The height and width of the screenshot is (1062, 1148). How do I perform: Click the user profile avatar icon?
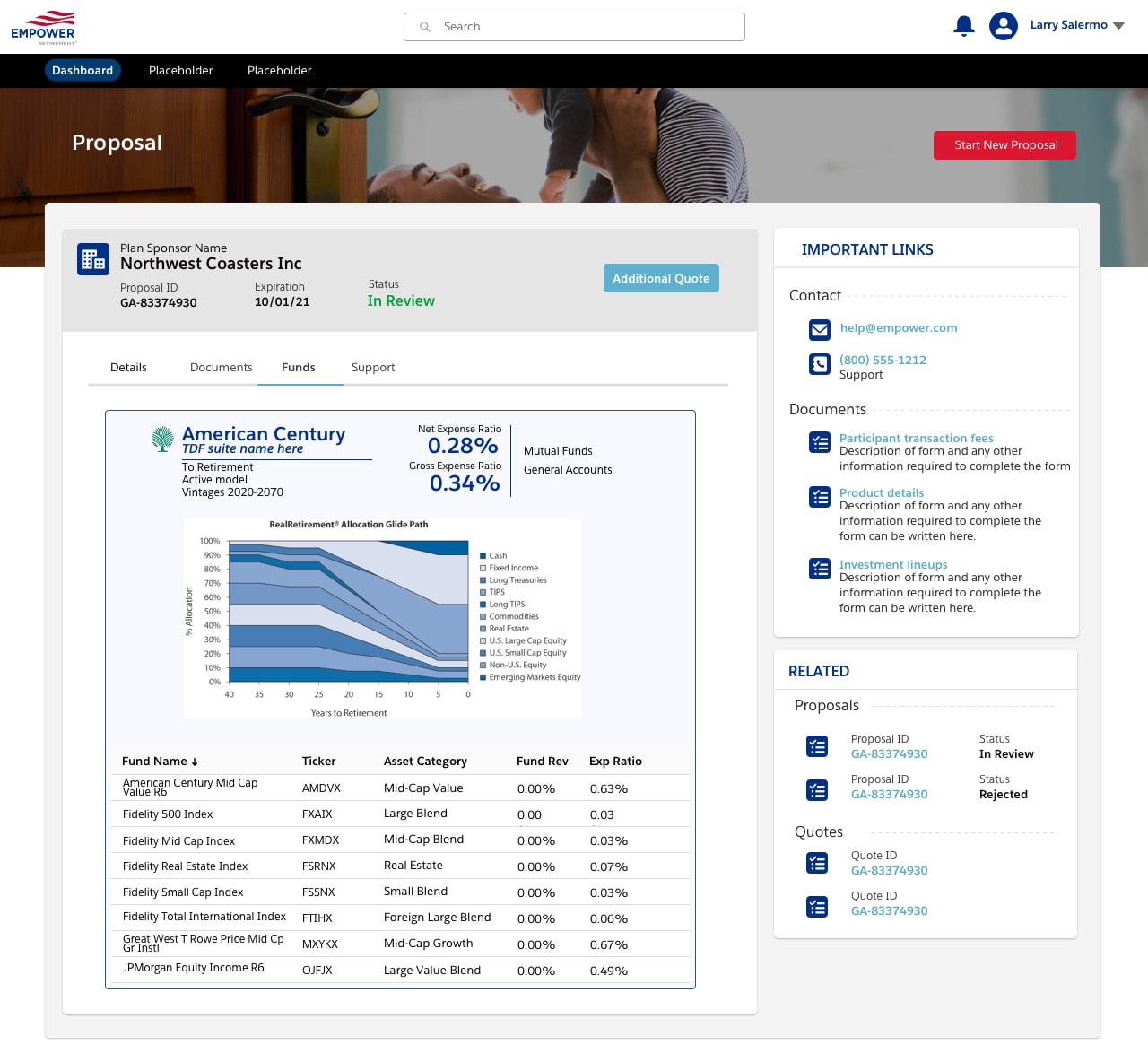tap(1004, 26)
